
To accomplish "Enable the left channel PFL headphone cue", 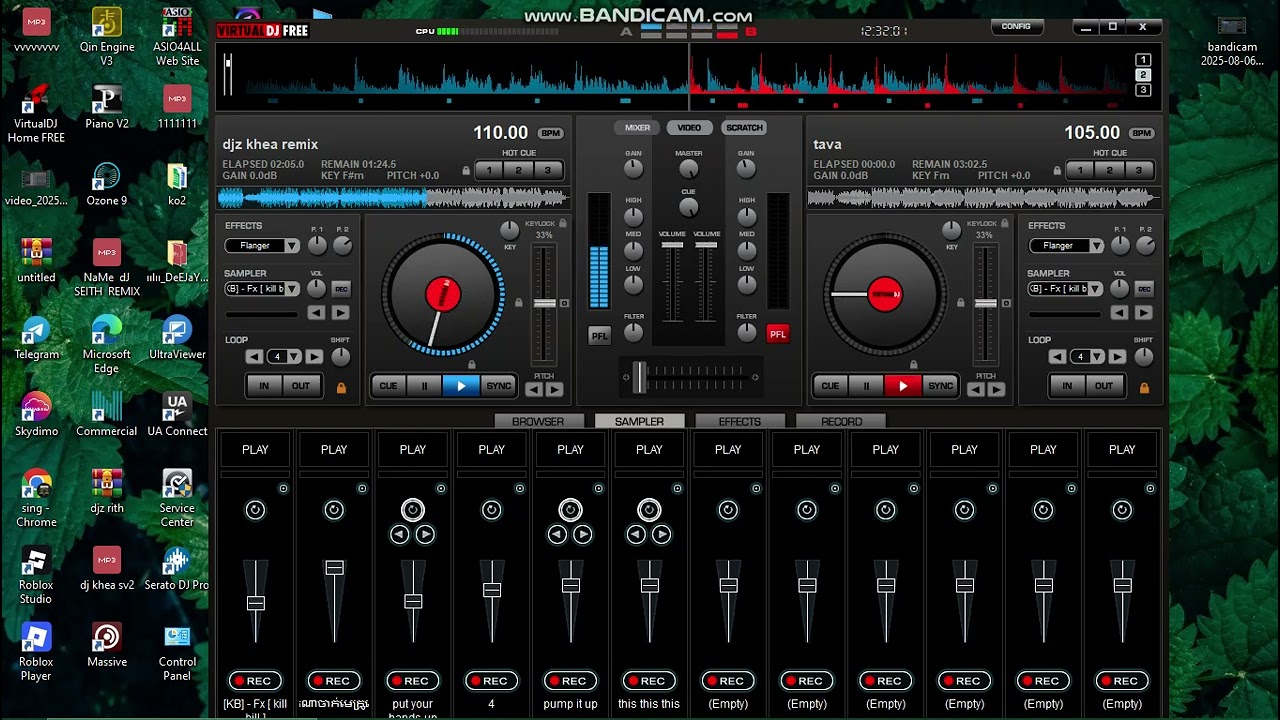I will 599,336.
